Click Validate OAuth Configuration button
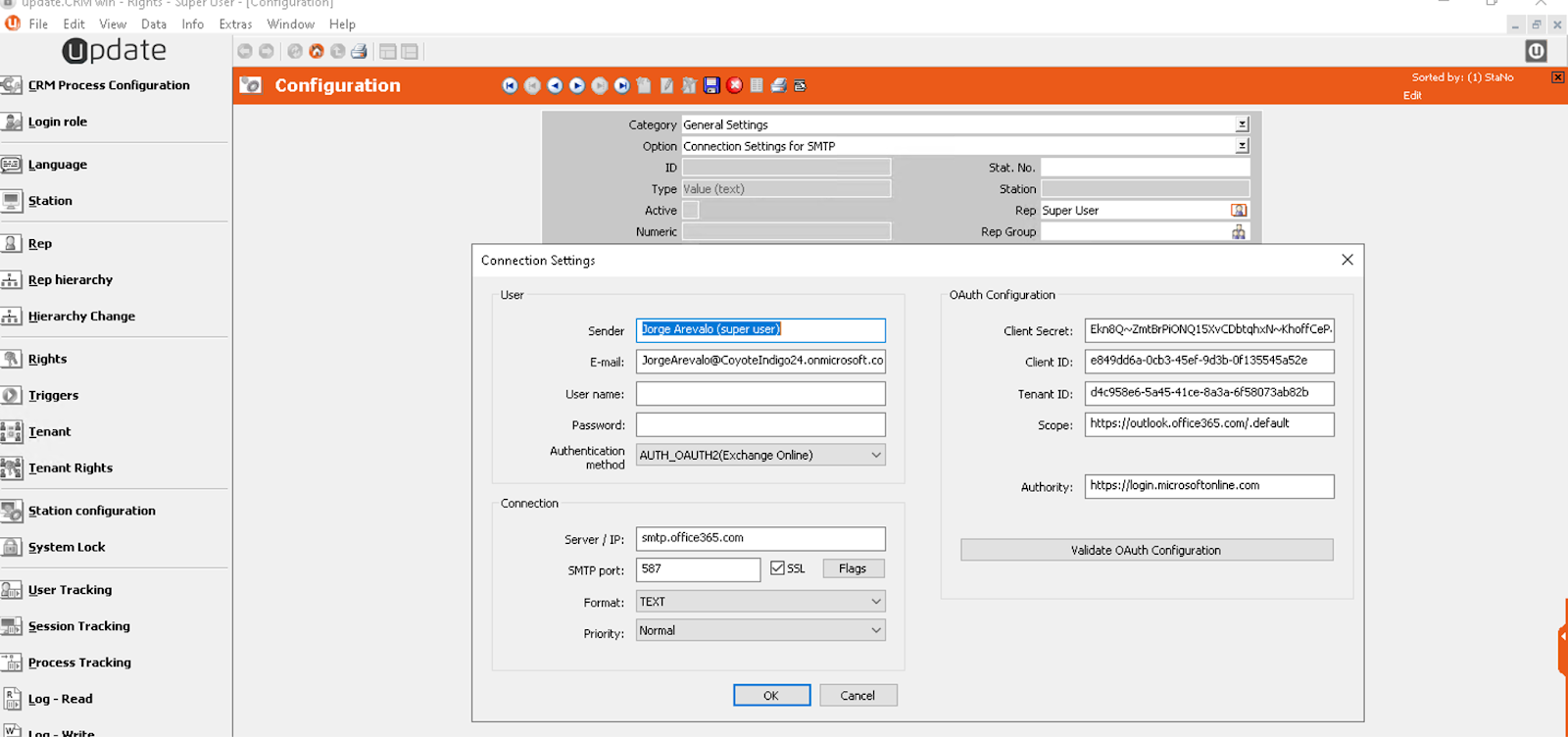The height and width of the screenshot is (737, 1568). click(x=1147, y=550)
